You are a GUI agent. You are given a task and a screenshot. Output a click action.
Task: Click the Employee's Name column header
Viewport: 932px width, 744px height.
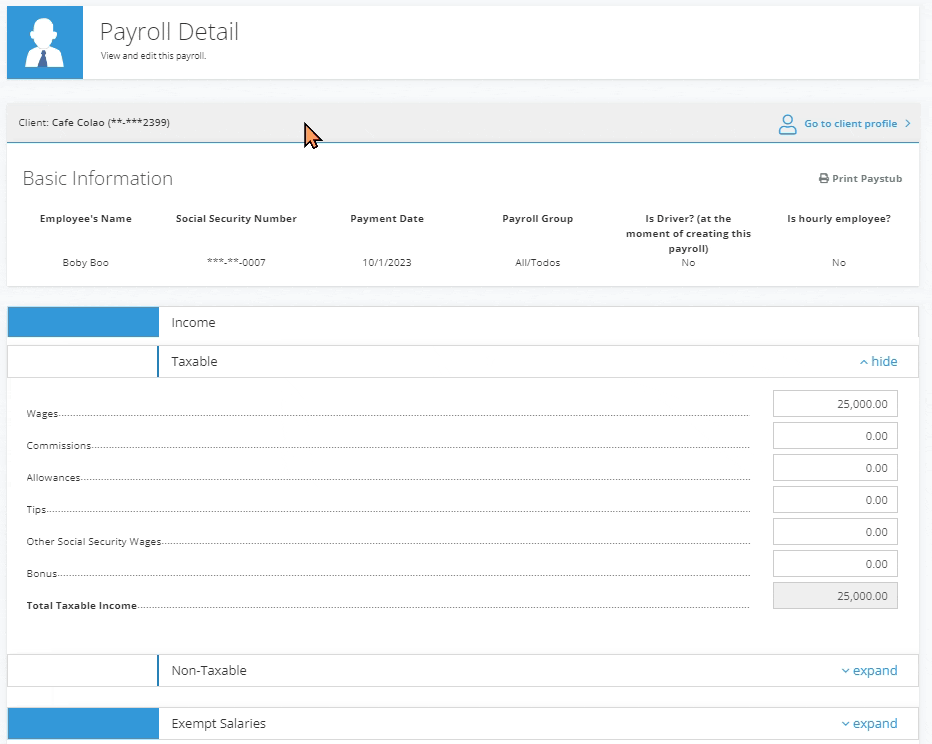pyautogui.click(x=86, y=219)
